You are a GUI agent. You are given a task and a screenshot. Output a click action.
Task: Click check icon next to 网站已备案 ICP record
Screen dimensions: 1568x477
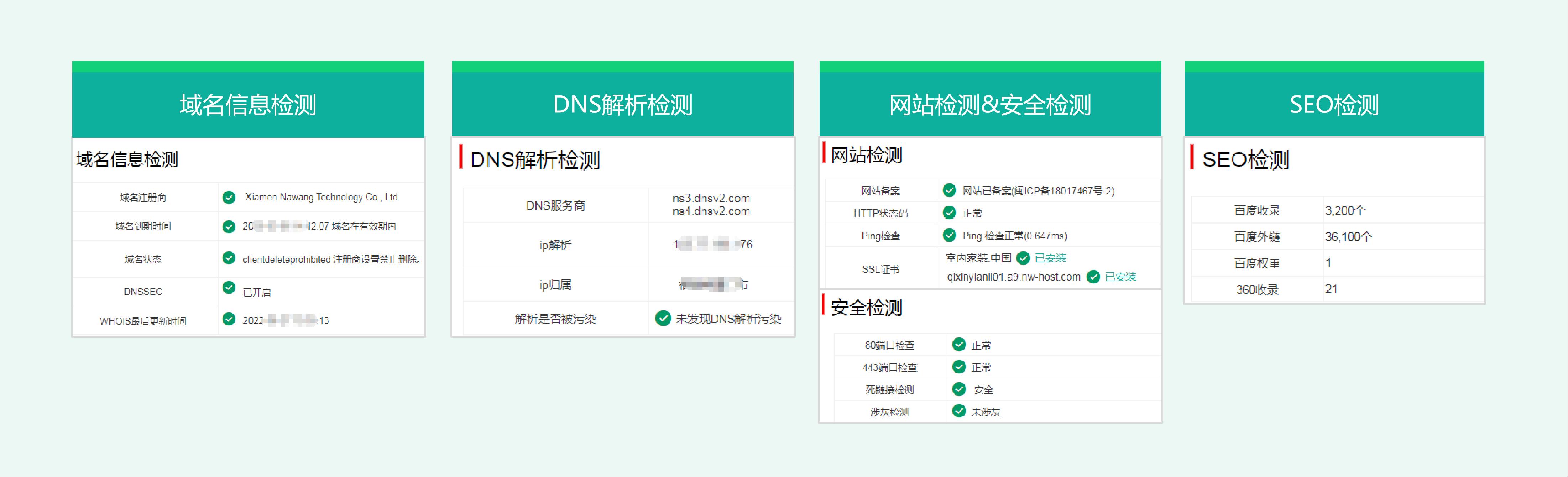tap(949, 190)
